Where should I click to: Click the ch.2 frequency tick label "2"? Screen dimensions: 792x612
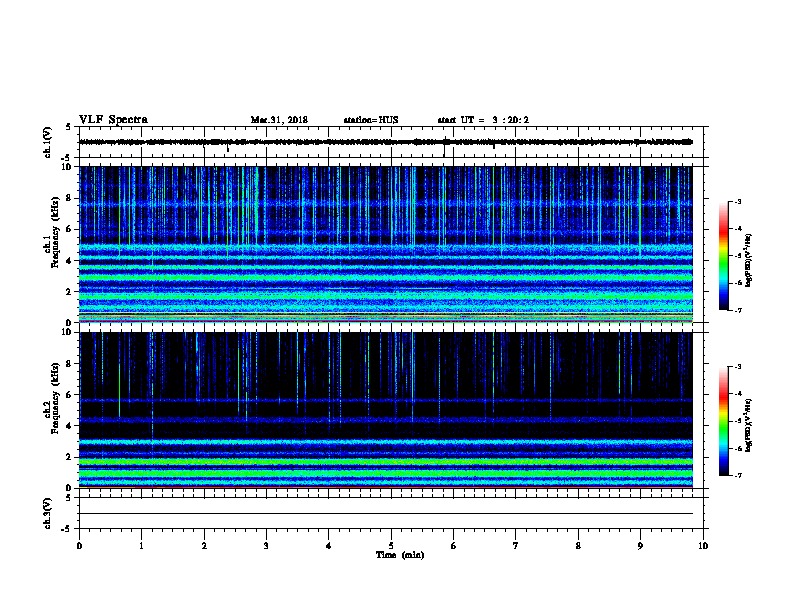(x=69, y=457)
